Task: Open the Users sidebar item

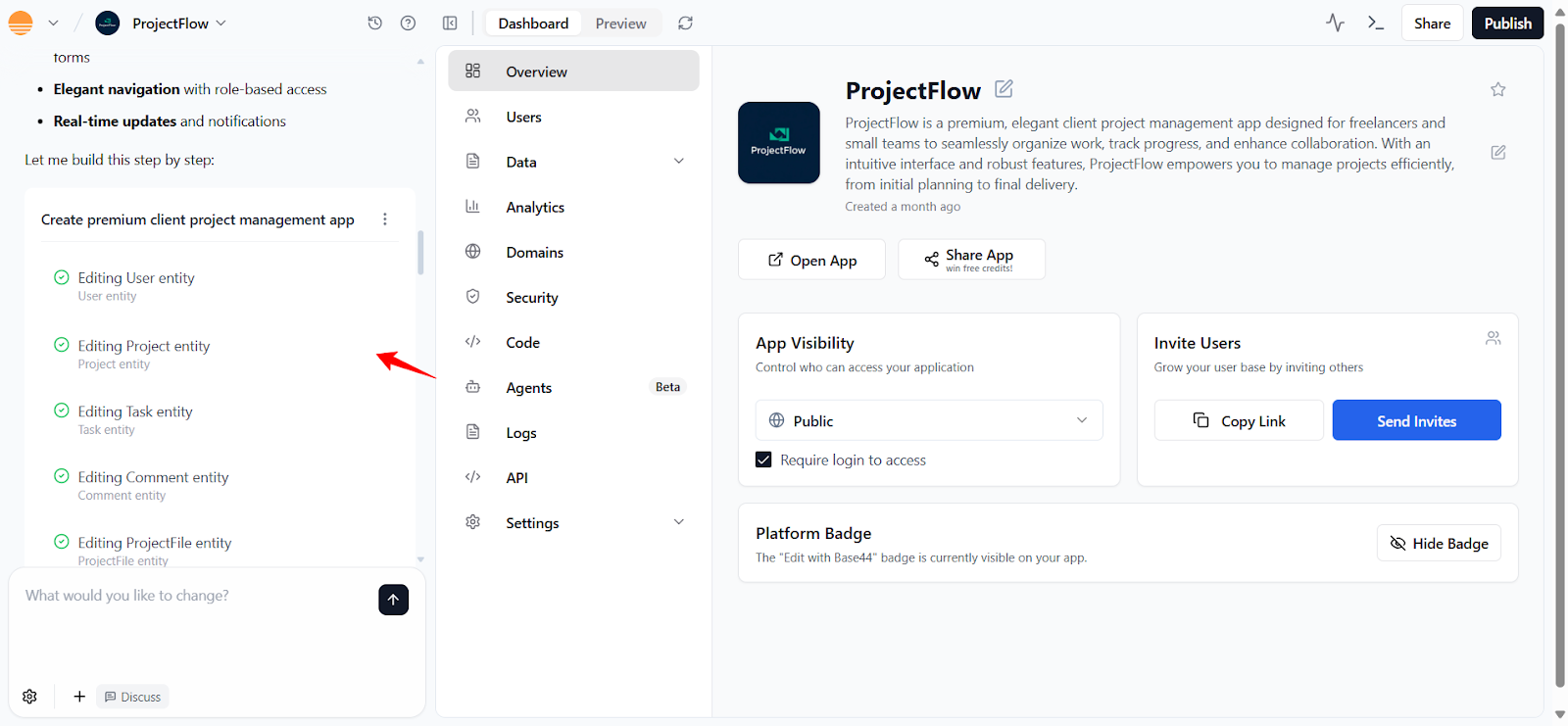Action: (574, 117)
